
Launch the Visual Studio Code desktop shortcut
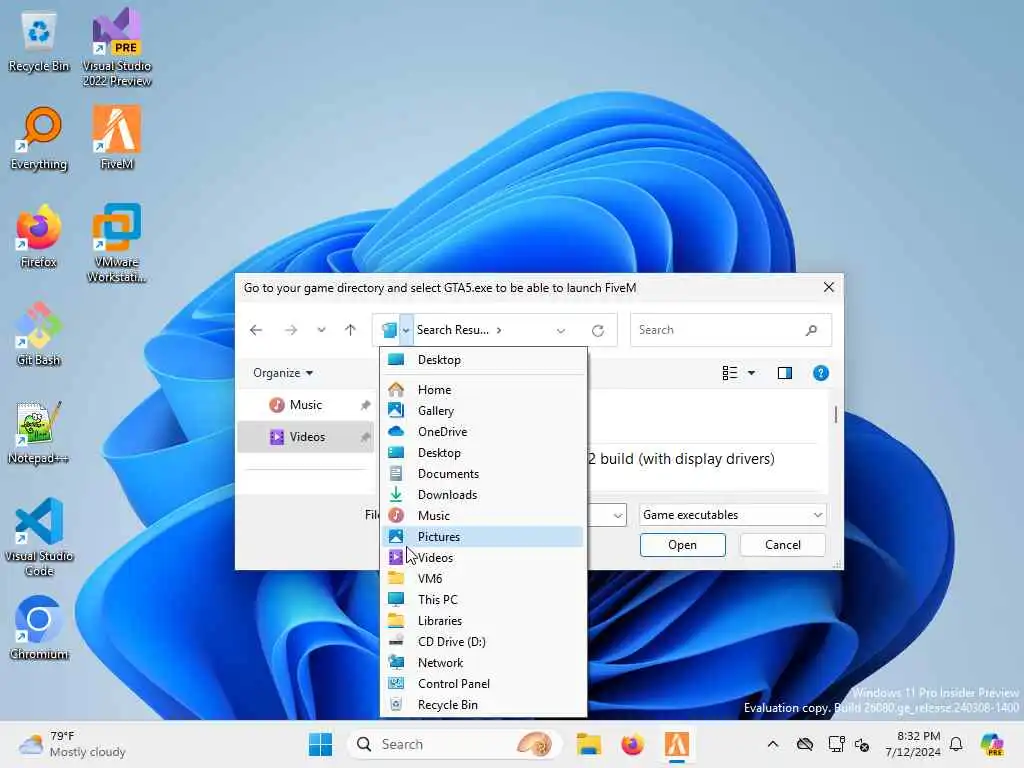39,537
